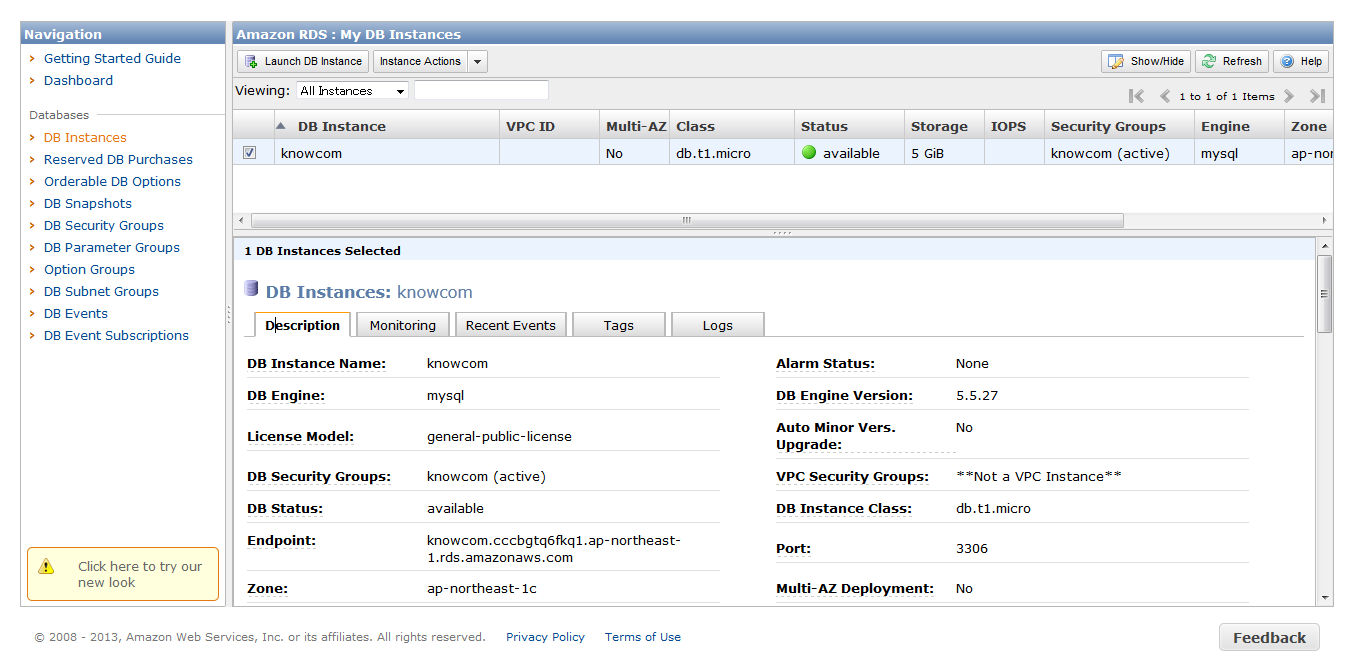Click the Zone column header
The image size is (1355, 661).
pyautogui.click(x=1308, y=126)
